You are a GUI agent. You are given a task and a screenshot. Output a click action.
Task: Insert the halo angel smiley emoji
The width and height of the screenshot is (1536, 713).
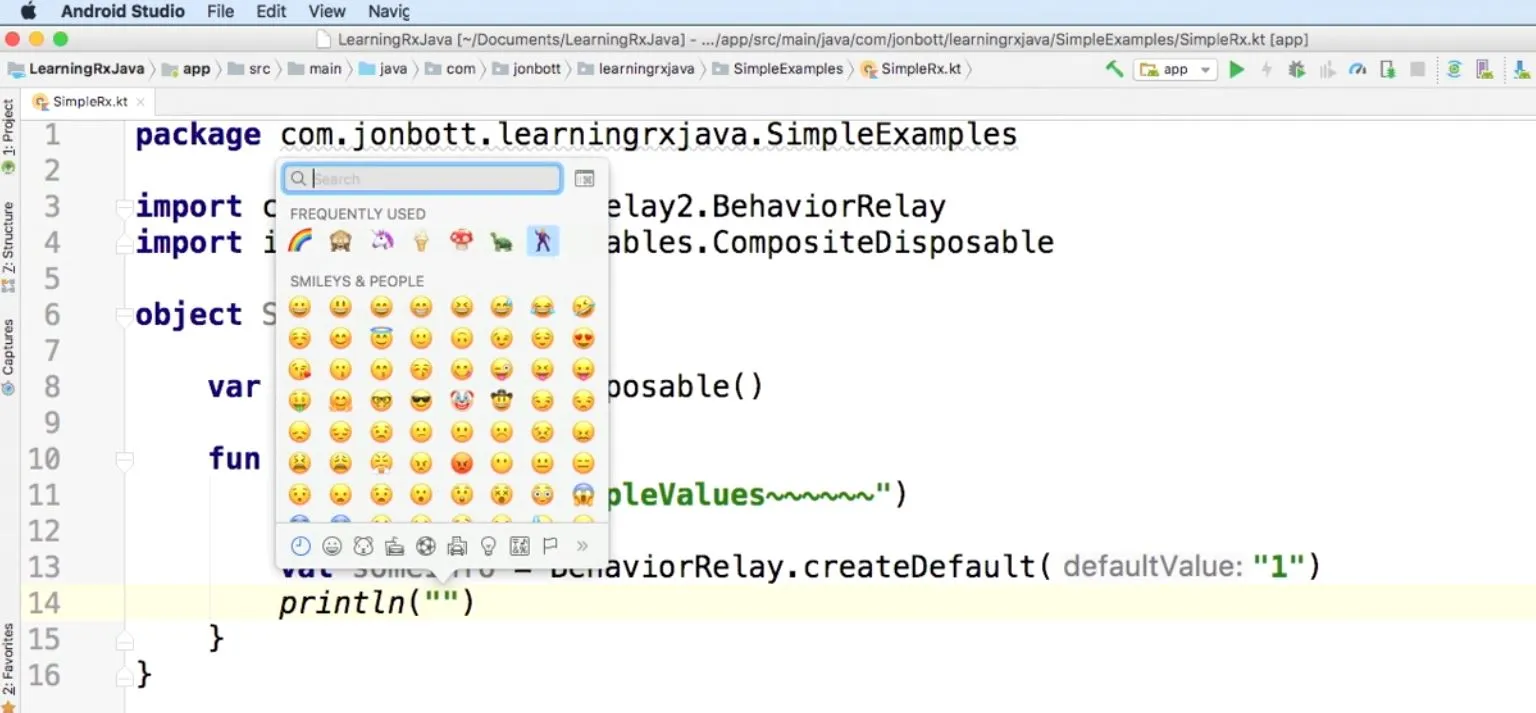[381, 338]
